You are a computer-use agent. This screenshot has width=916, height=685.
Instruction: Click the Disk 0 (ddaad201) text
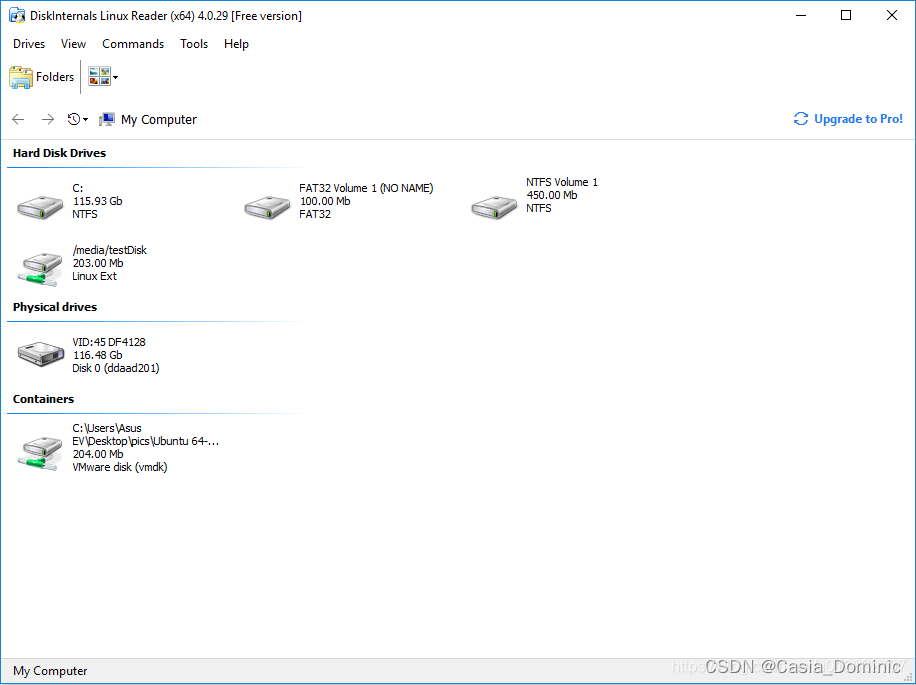116,368
